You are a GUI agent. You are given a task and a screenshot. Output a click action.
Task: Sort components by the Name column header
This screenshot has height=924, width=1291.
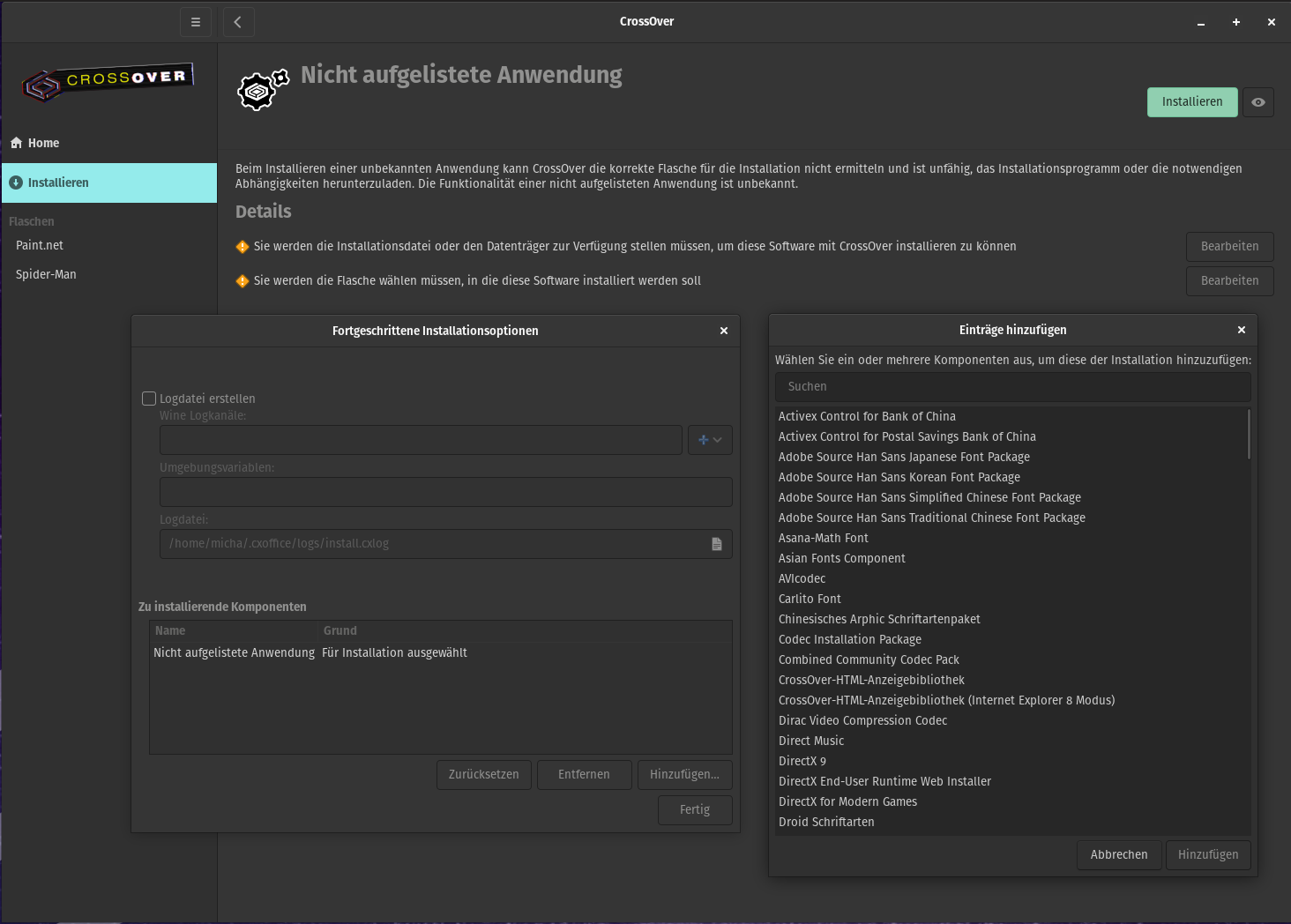[234, 631]
